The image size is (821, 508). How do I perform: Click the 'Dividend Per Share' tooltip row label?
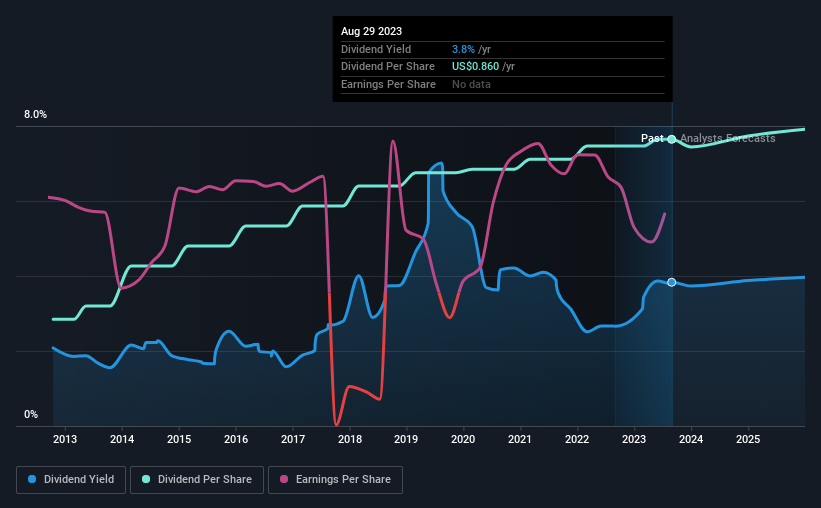387,67
